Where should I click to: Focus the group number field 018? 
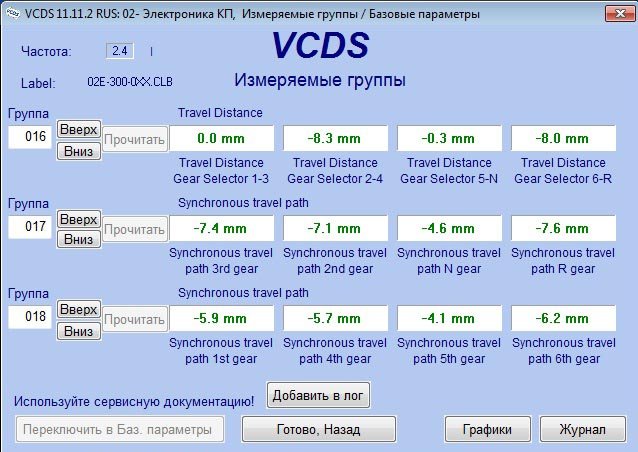[x=30, y=317]
